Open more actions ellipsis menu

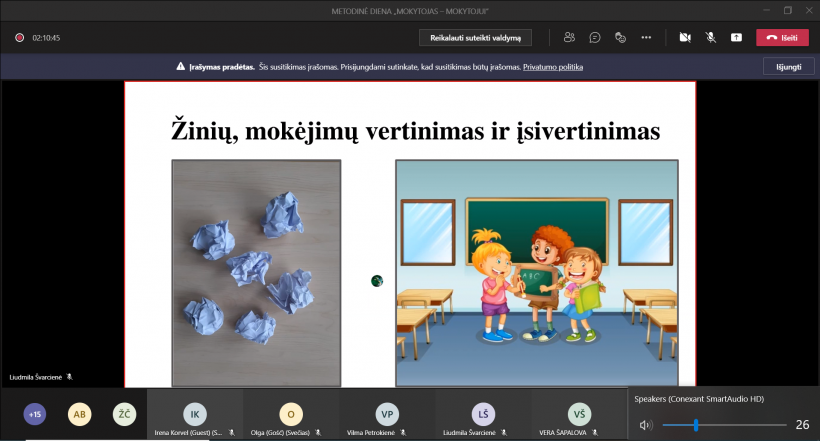[646, 37]
